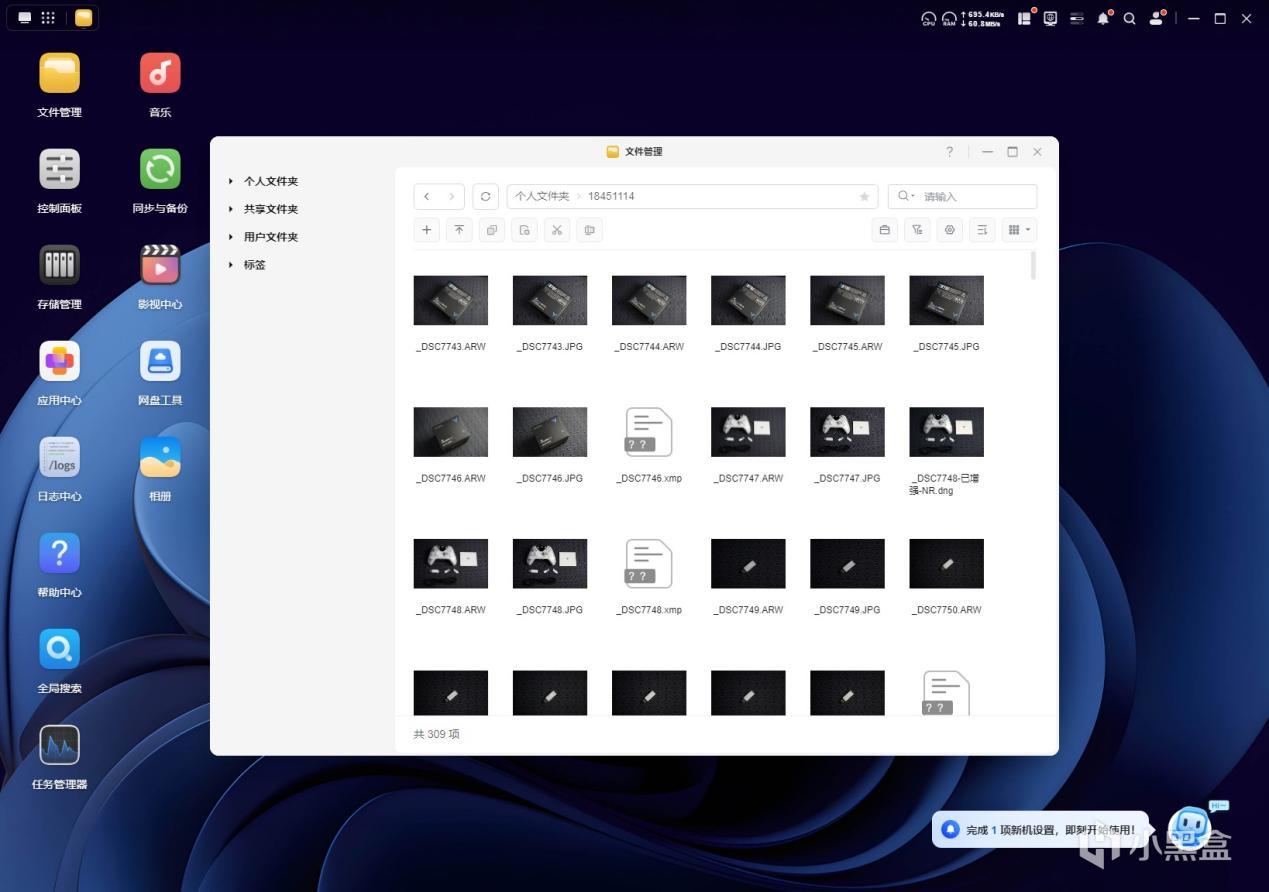This screenshot has height=892, width=1269.
Task: Select thumbnail _DSC7744.JPG
Action: [748, 300]
